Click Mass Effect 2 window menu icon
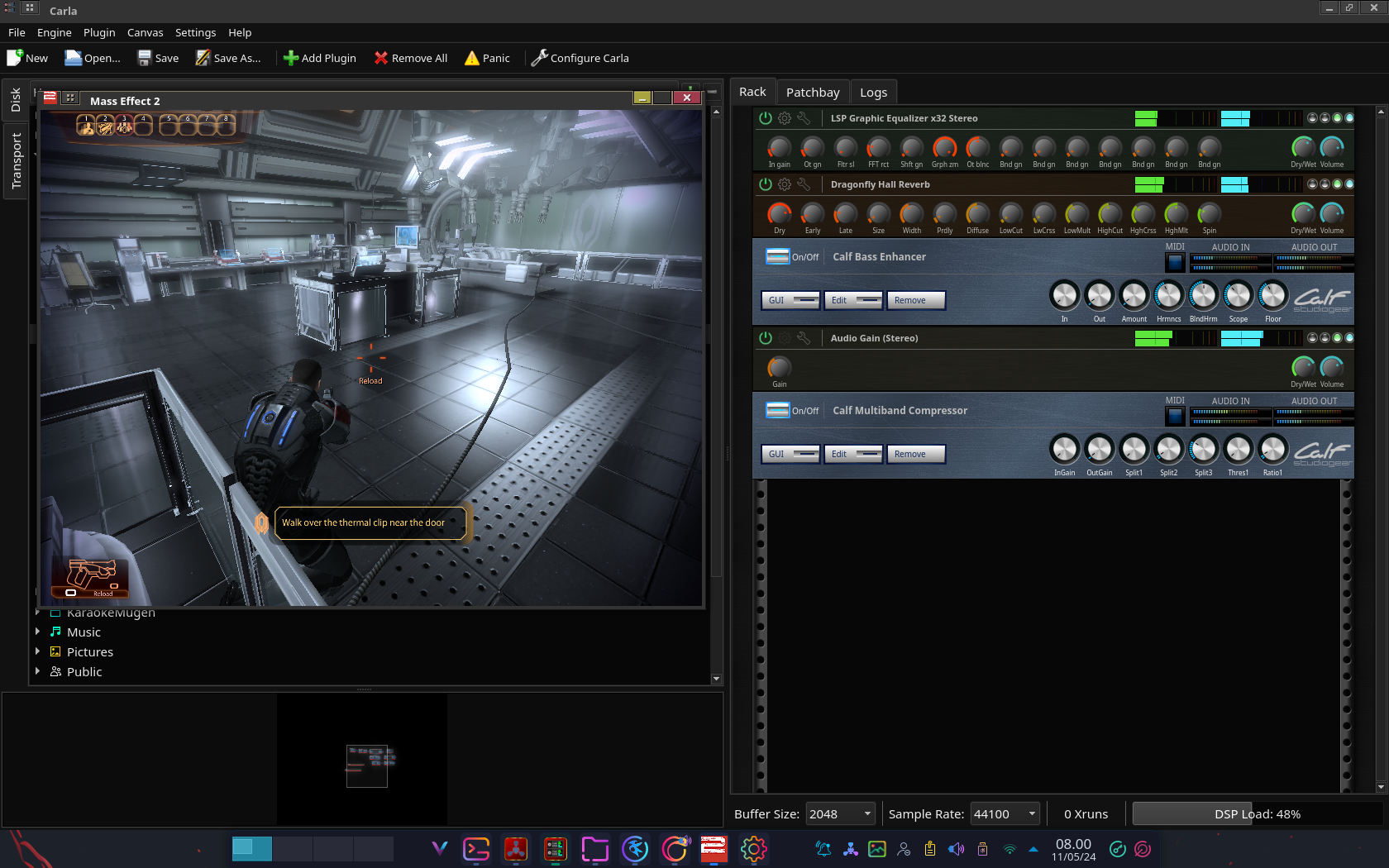Screen dimensions: 1389x868 pos(50,98)
